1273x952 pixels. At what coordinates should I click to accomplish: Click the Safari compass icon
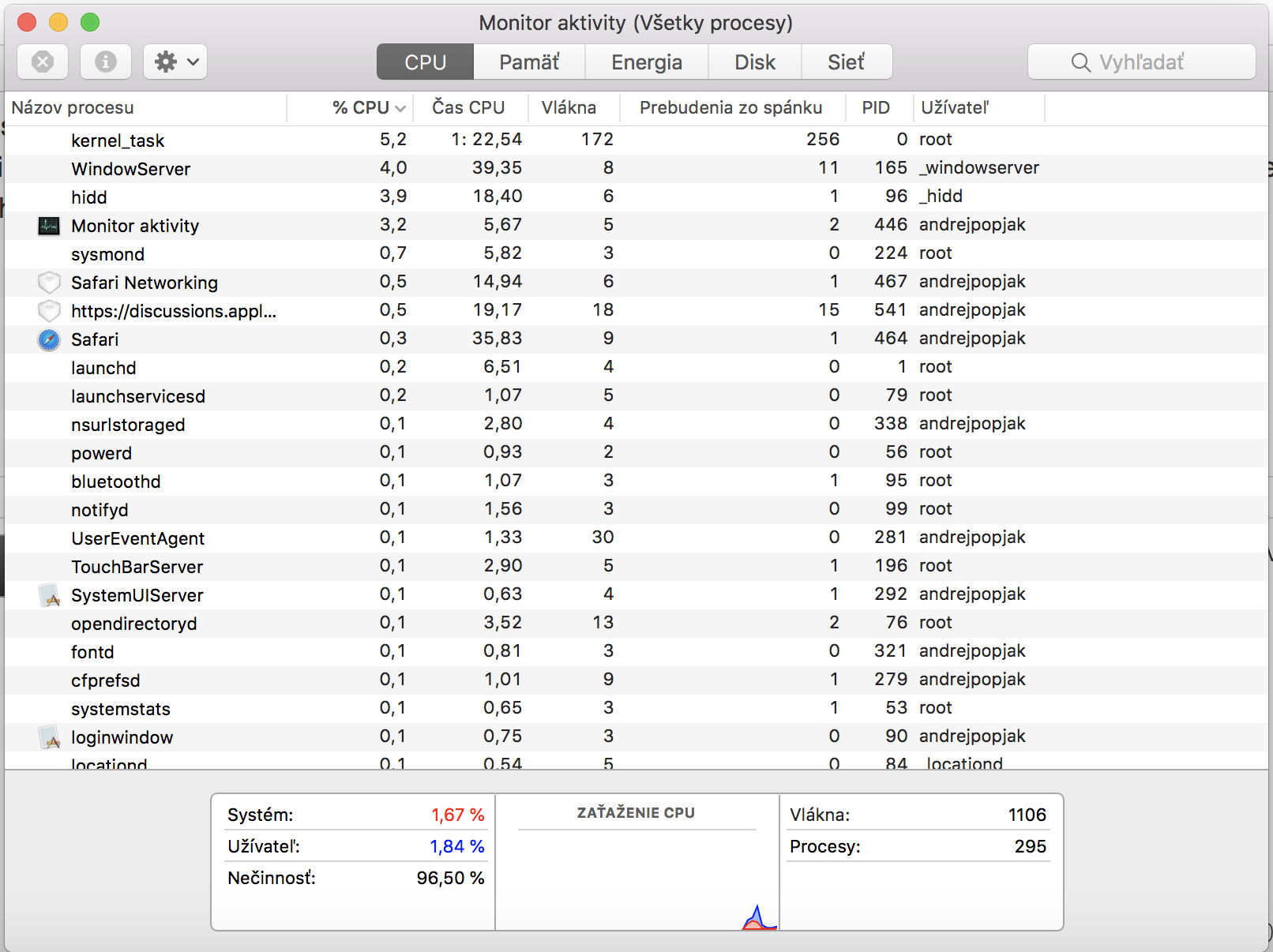[x=49, y=339]
